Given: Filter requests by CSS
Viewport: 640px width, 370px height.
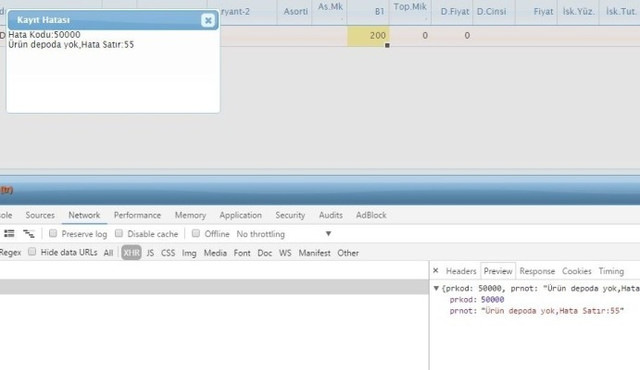Looking at the screenshot, I should tap(168, 253).
